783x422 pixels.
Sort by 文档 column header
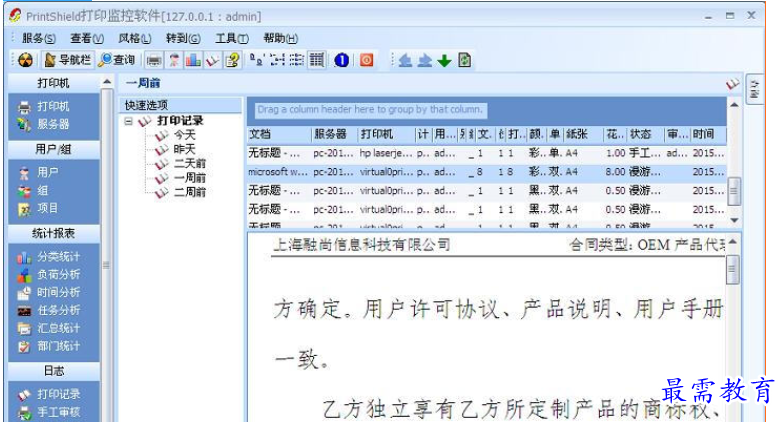(x=279, y=134)
